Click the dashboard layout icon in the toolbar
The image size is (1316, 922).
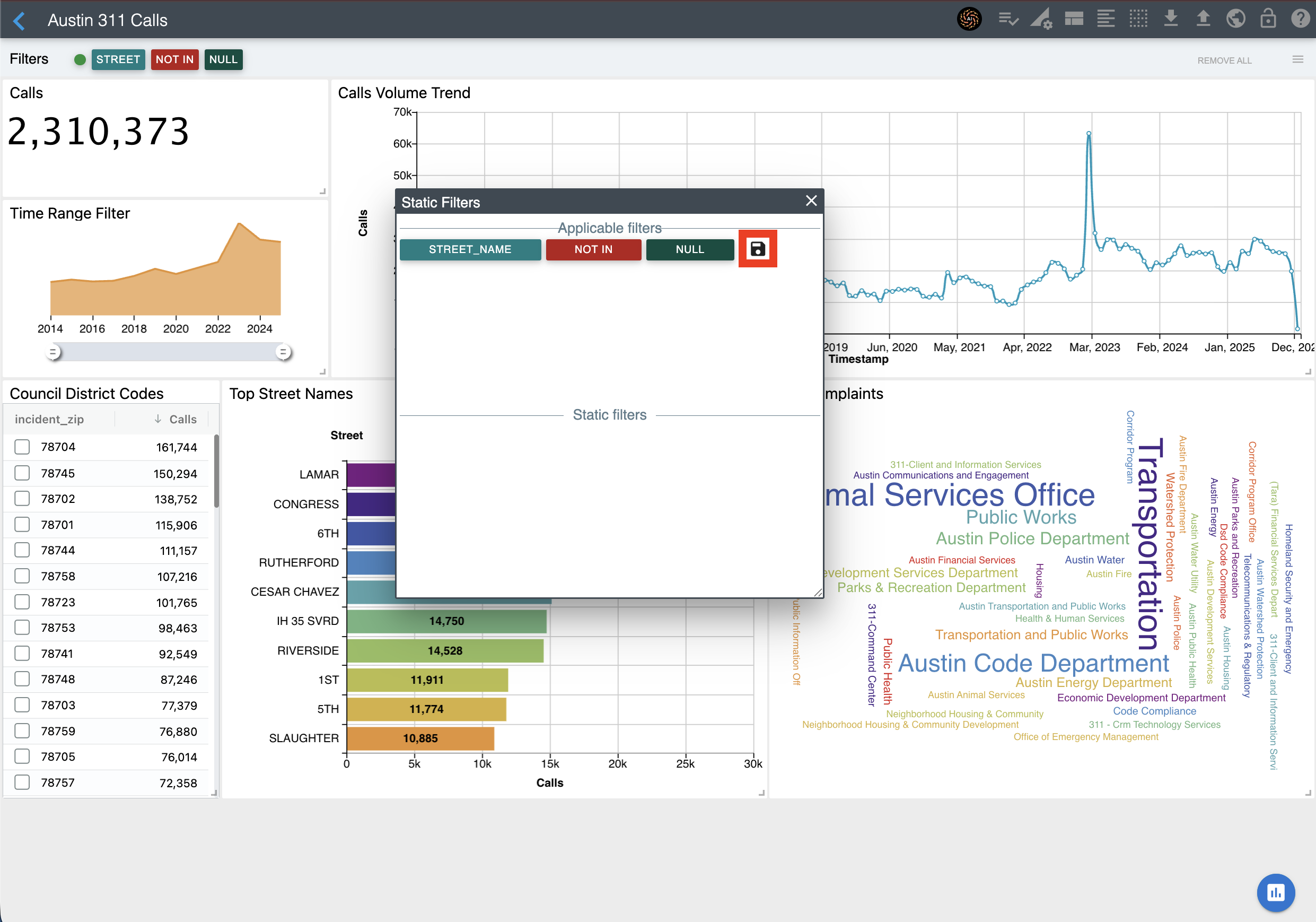1074,20
